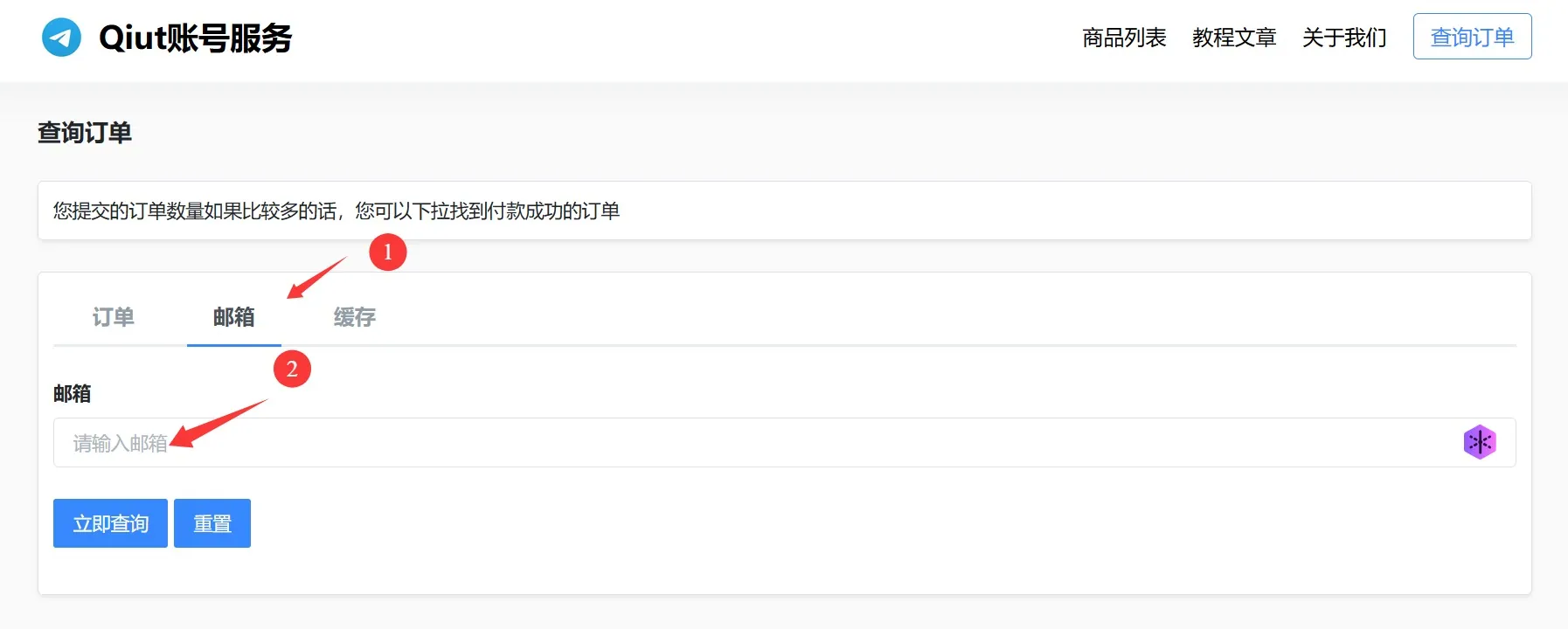Screen dimensions: 1568x629
Task: Switch to the 缓存 tab
Action: pos(354,317)
